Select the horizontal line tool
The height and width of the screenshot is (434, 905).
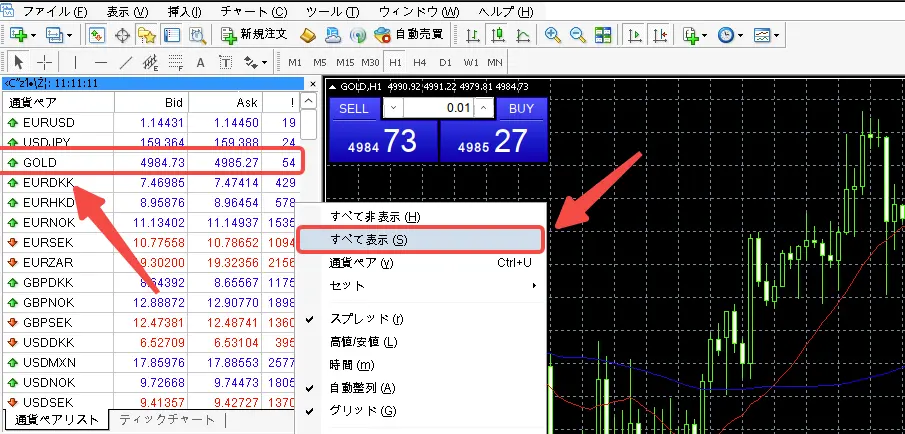click(100, 62)
